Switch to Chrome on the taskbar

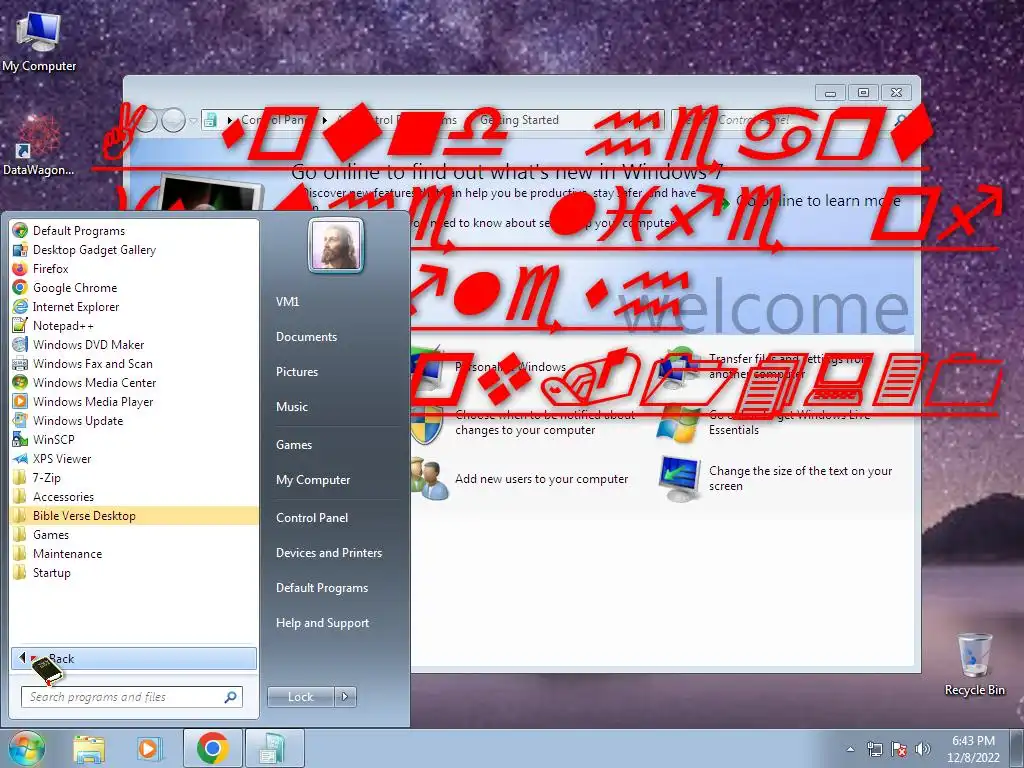212,748
